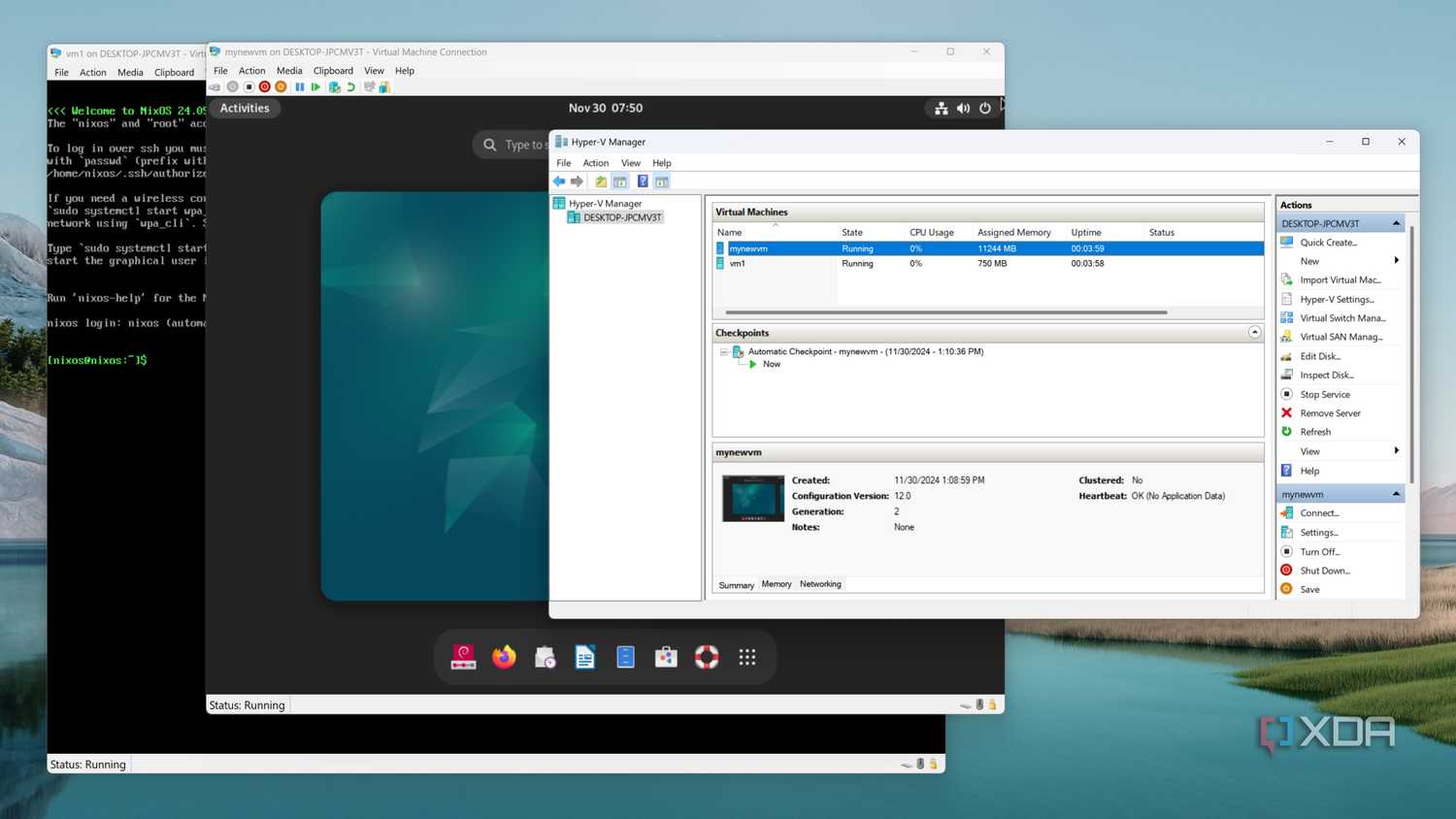Image resolution: width=1456 pixels, height=819 pixels.
Task: Collapse DESKTOP-JPCMV3T actions section
Action: click(x=1396, y=223)
